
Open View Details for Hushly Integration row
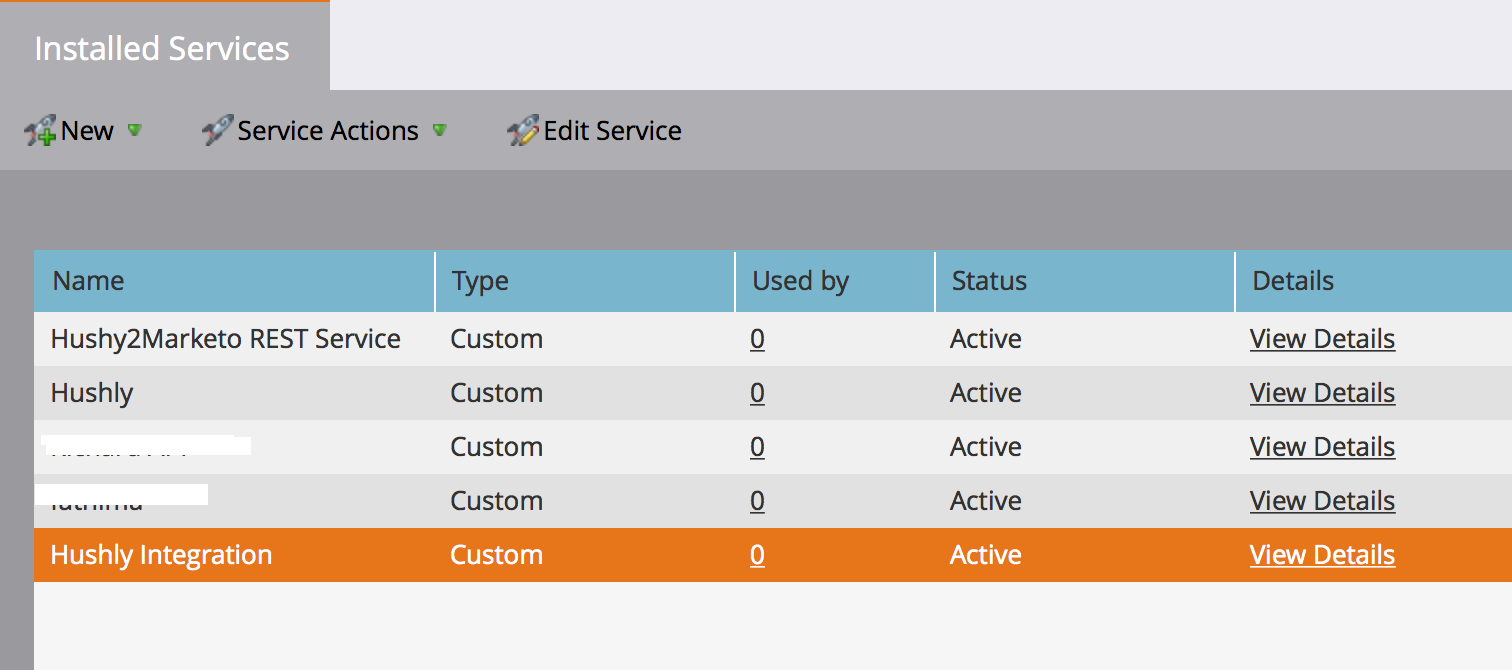coord(1322,555)
